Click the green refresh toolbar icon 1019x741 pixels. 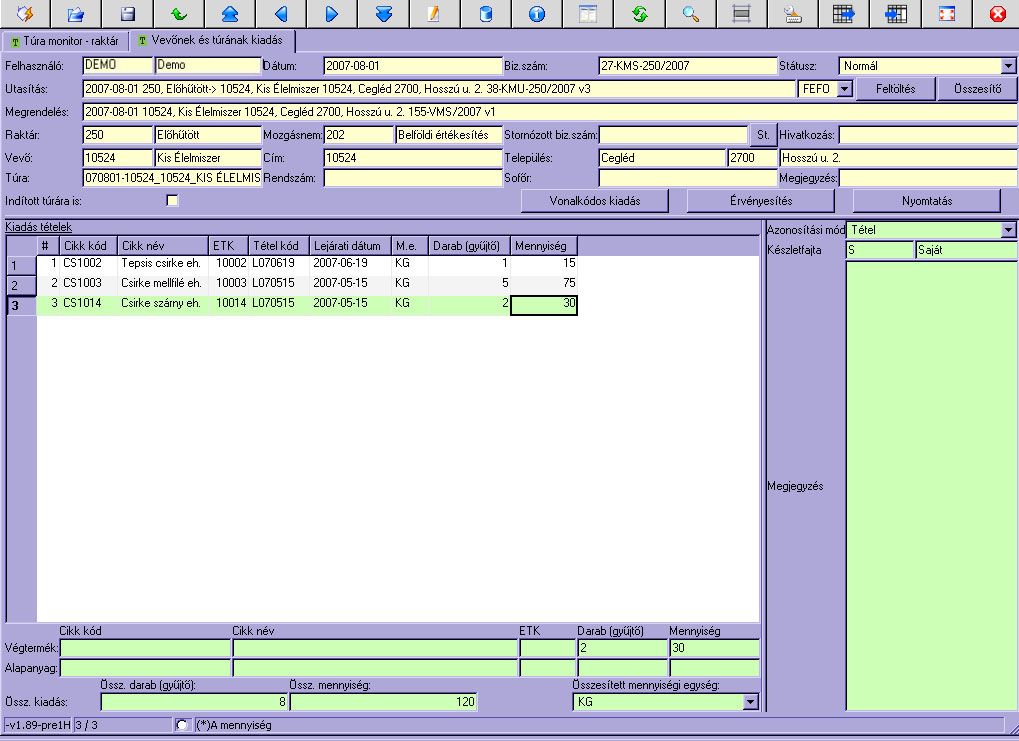tap(639, 14)
